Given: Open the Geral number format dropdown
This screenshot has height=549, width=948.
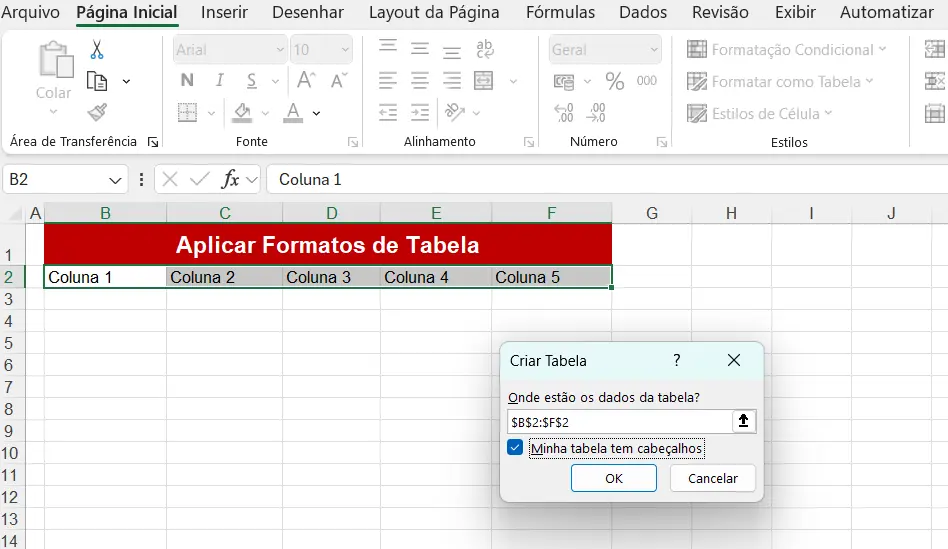Looking at the screenshot, I should coord(654,50).
